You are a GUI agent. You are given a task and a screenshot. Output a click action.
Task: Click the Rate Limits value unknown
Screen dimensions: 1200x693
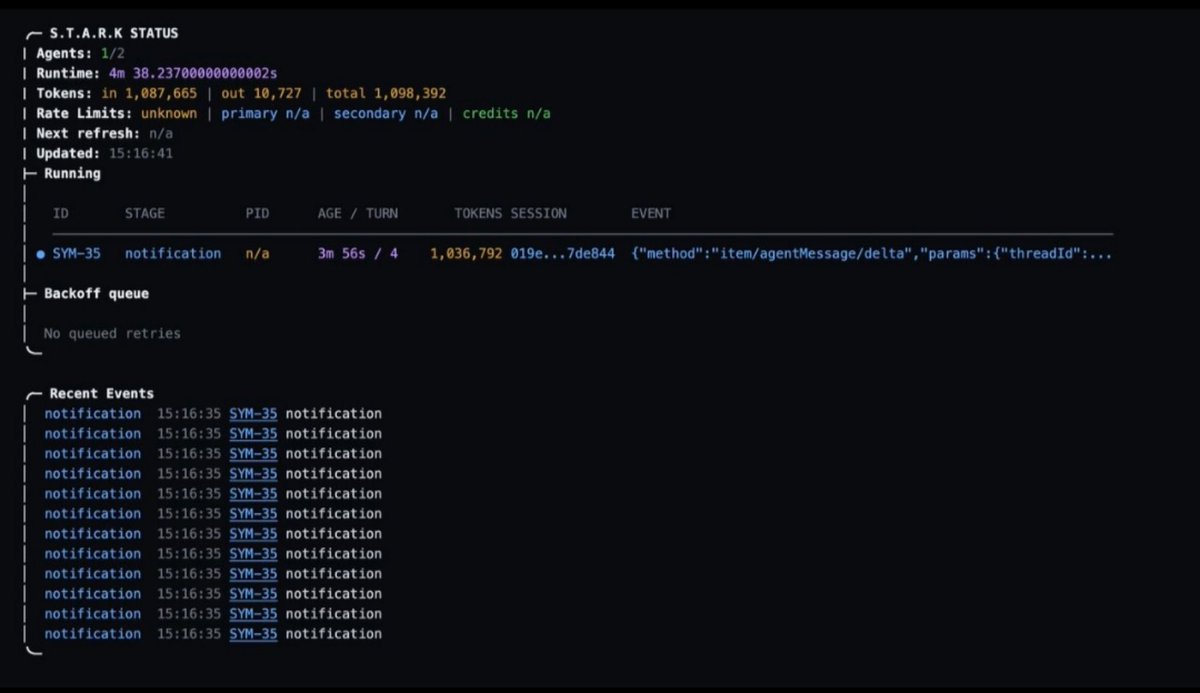pyautogui.click(x=169, y=113)
